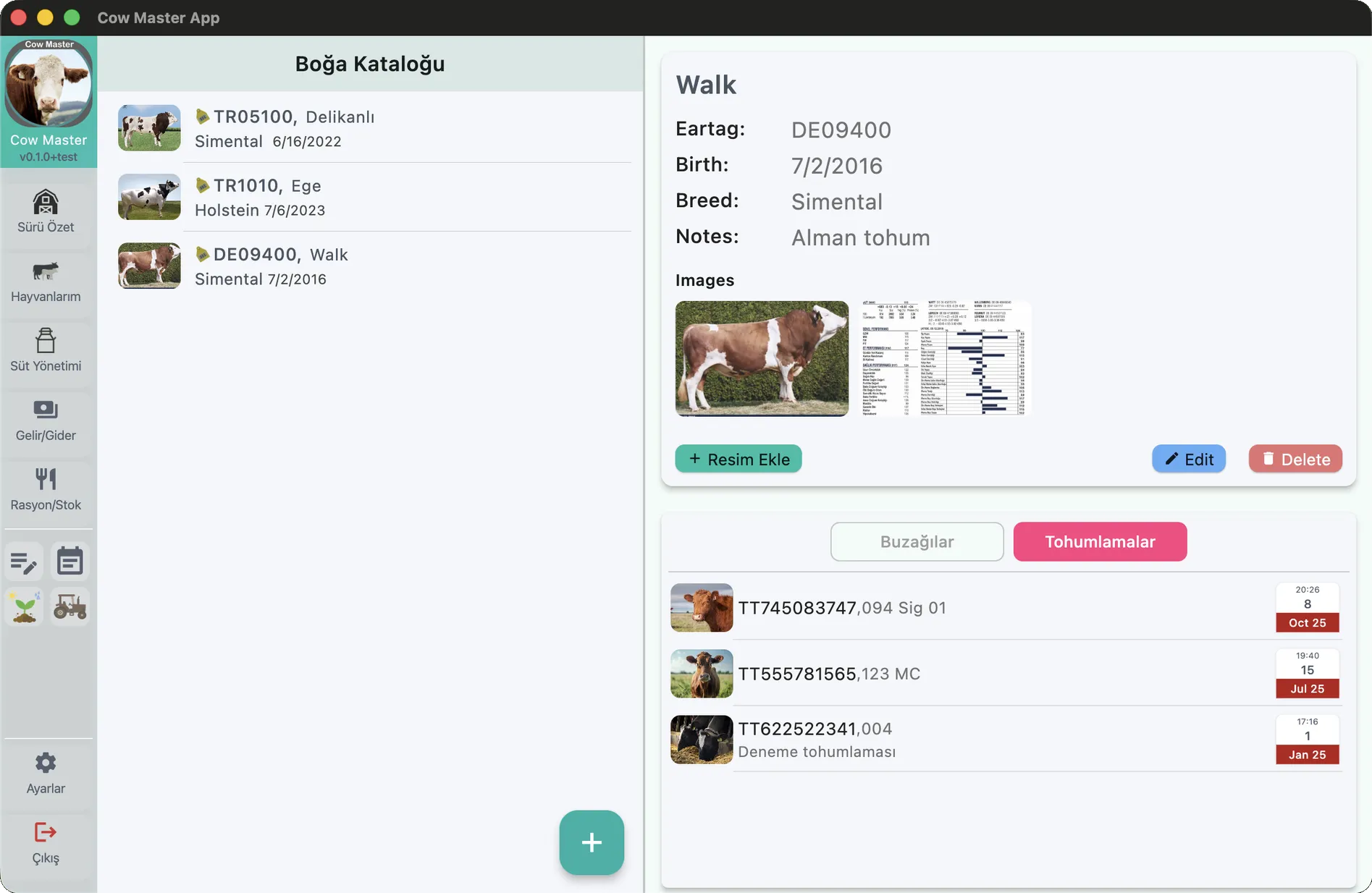Viewport: 1372px width, 893px height.
Task: Switch to the Buzağılar tab
Action: point(917,542)
